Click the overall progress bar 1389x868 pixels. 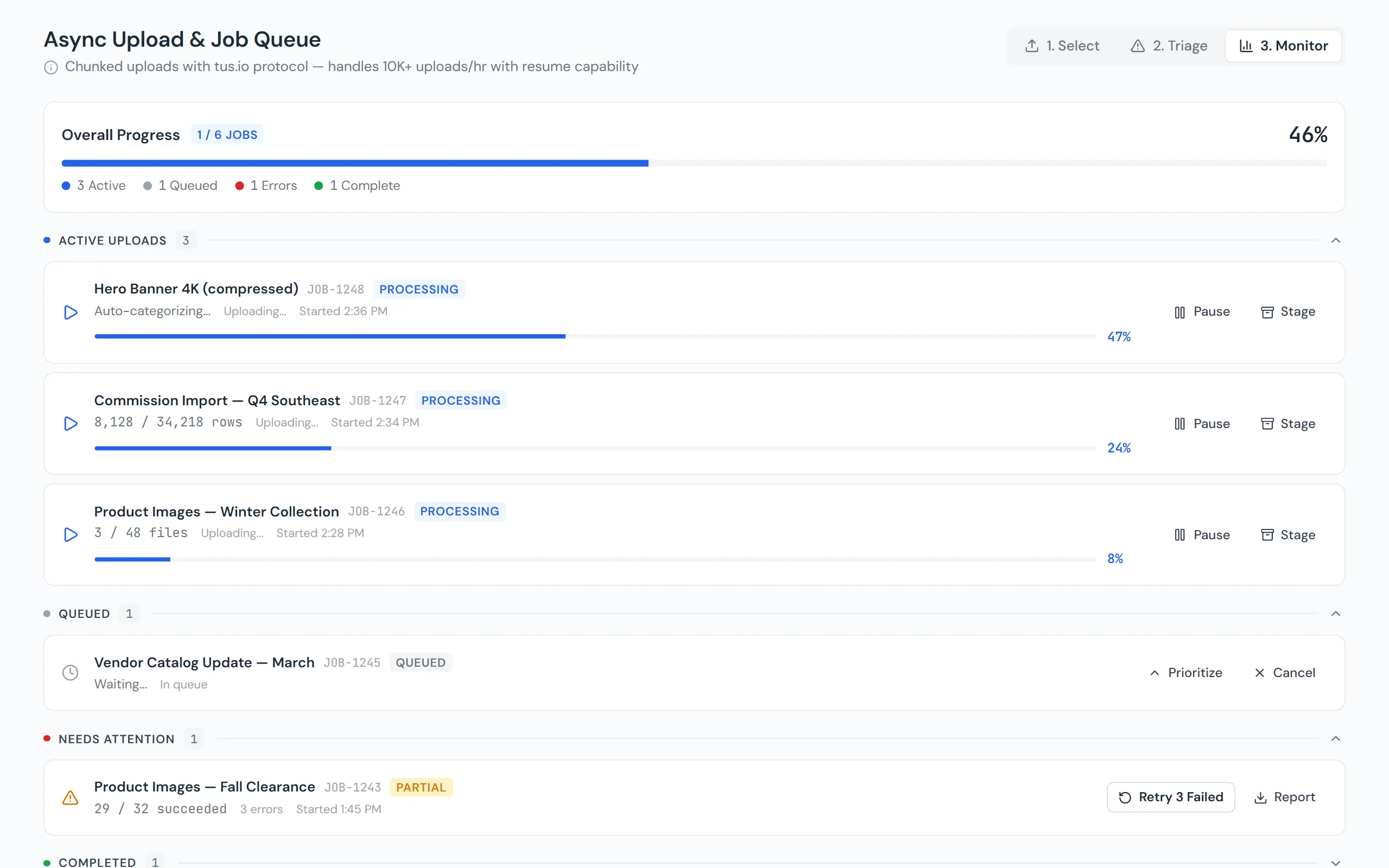694,164
